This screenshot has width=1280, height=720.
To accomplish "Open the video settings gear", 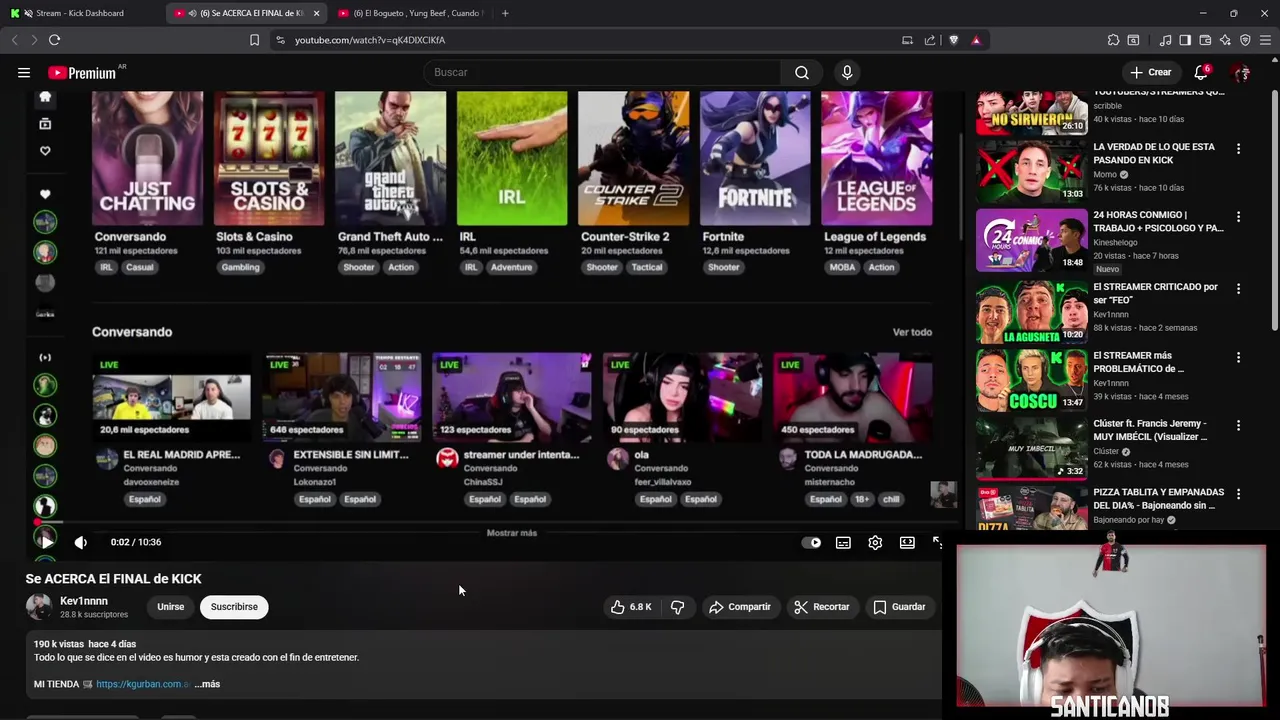I will pos(875,542).
